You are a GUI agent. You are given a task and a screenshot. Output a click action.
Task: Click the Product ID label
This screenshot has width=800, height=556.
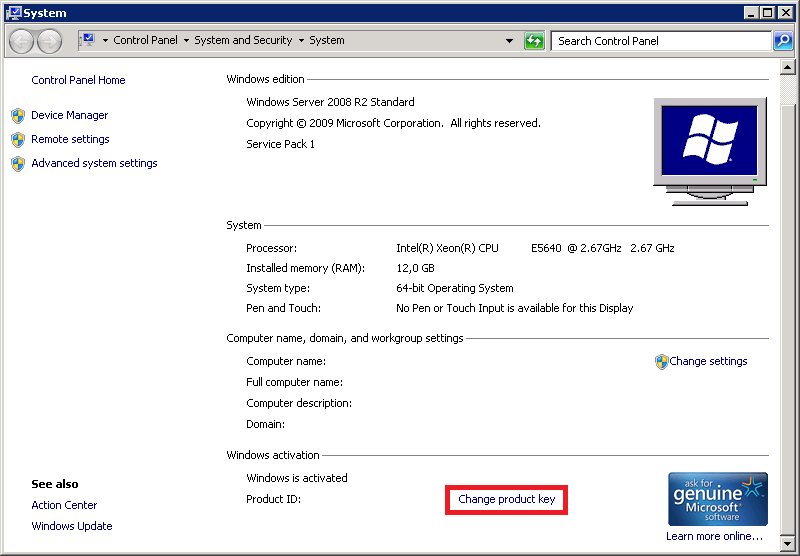(x=273, y=499)
